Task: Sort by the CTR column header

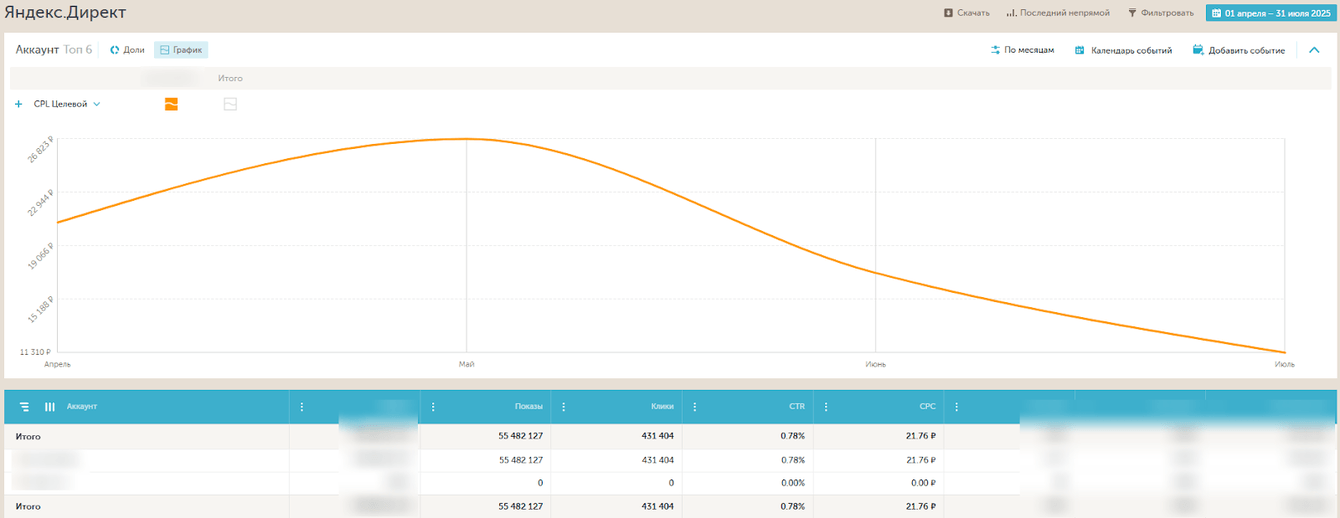Action: 796,407
